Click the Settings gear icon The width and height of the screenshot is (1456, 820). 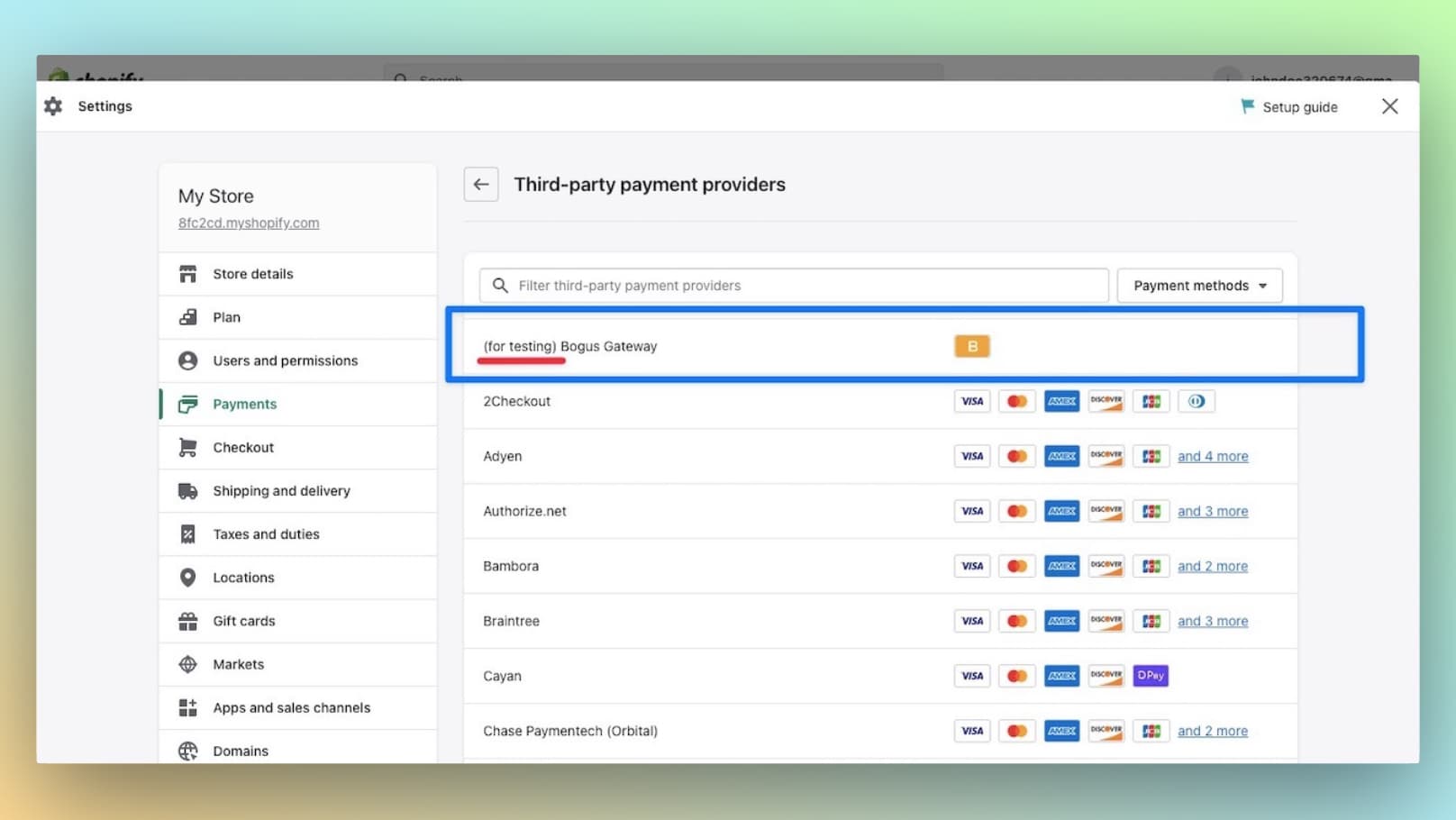click(53, 106)
